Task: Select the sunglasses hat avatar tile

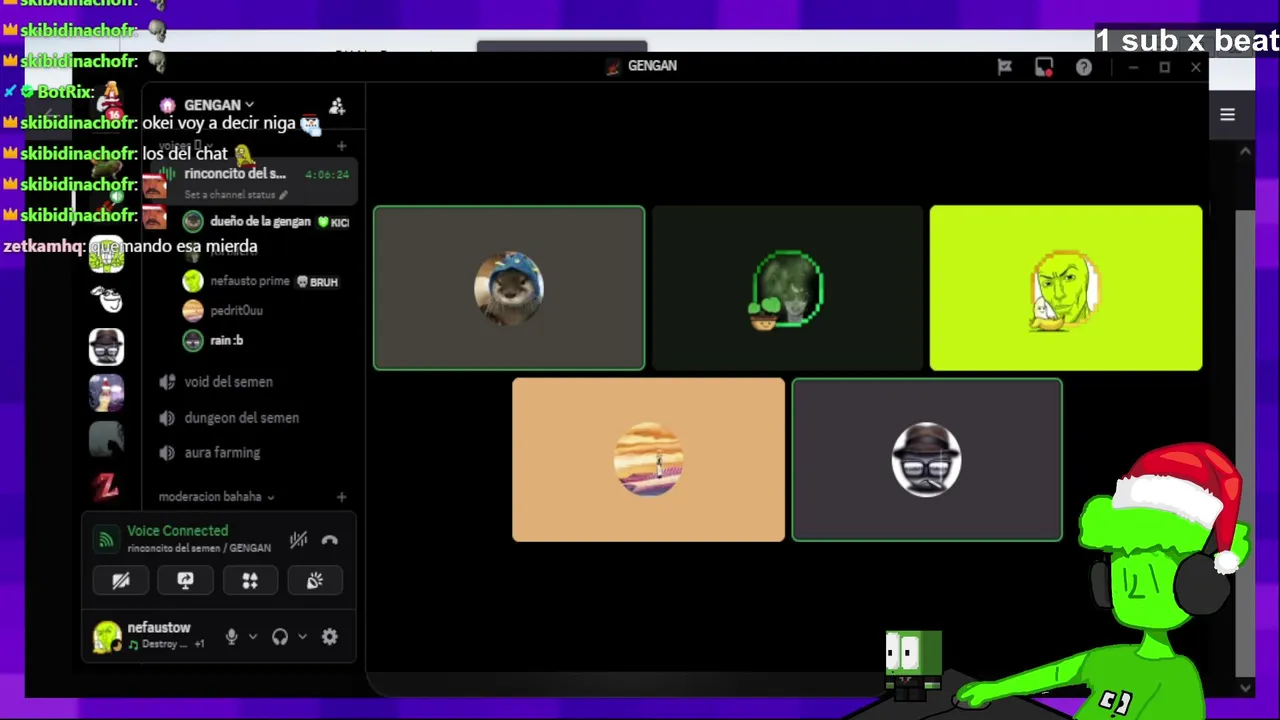Action: click(927, 460)
